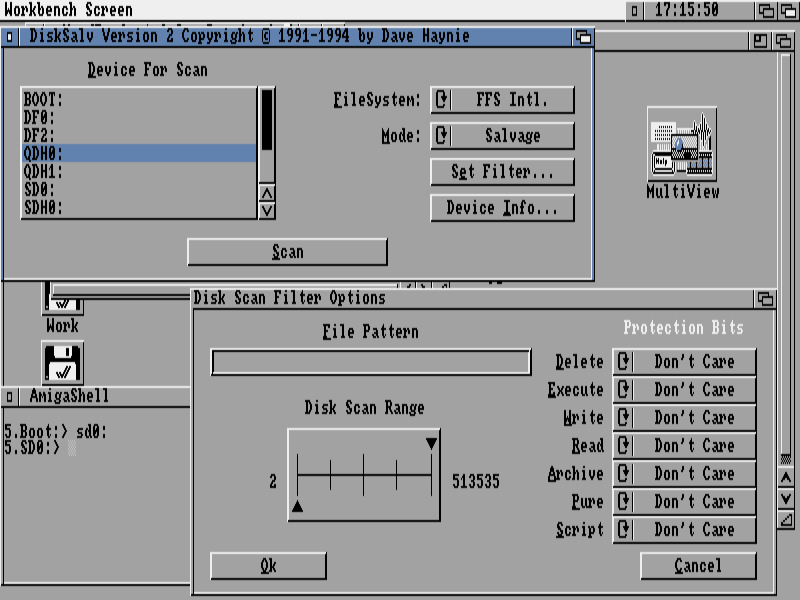
Task: Click the upper Disk Scan Range marker
Action: click(x=431, y=443)
